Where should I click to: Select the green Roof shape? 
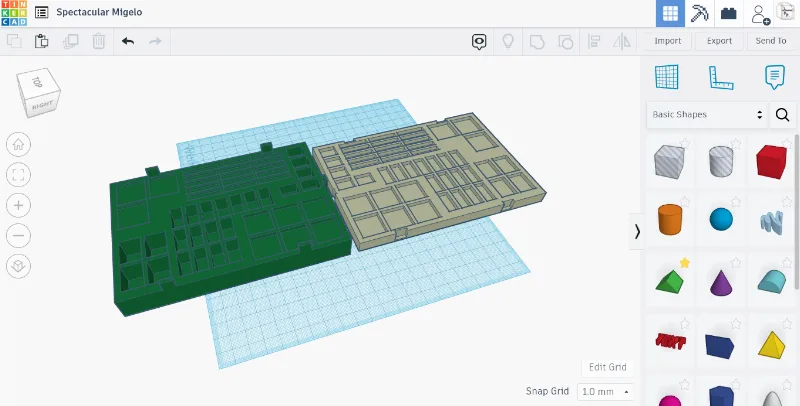[669, 282]
